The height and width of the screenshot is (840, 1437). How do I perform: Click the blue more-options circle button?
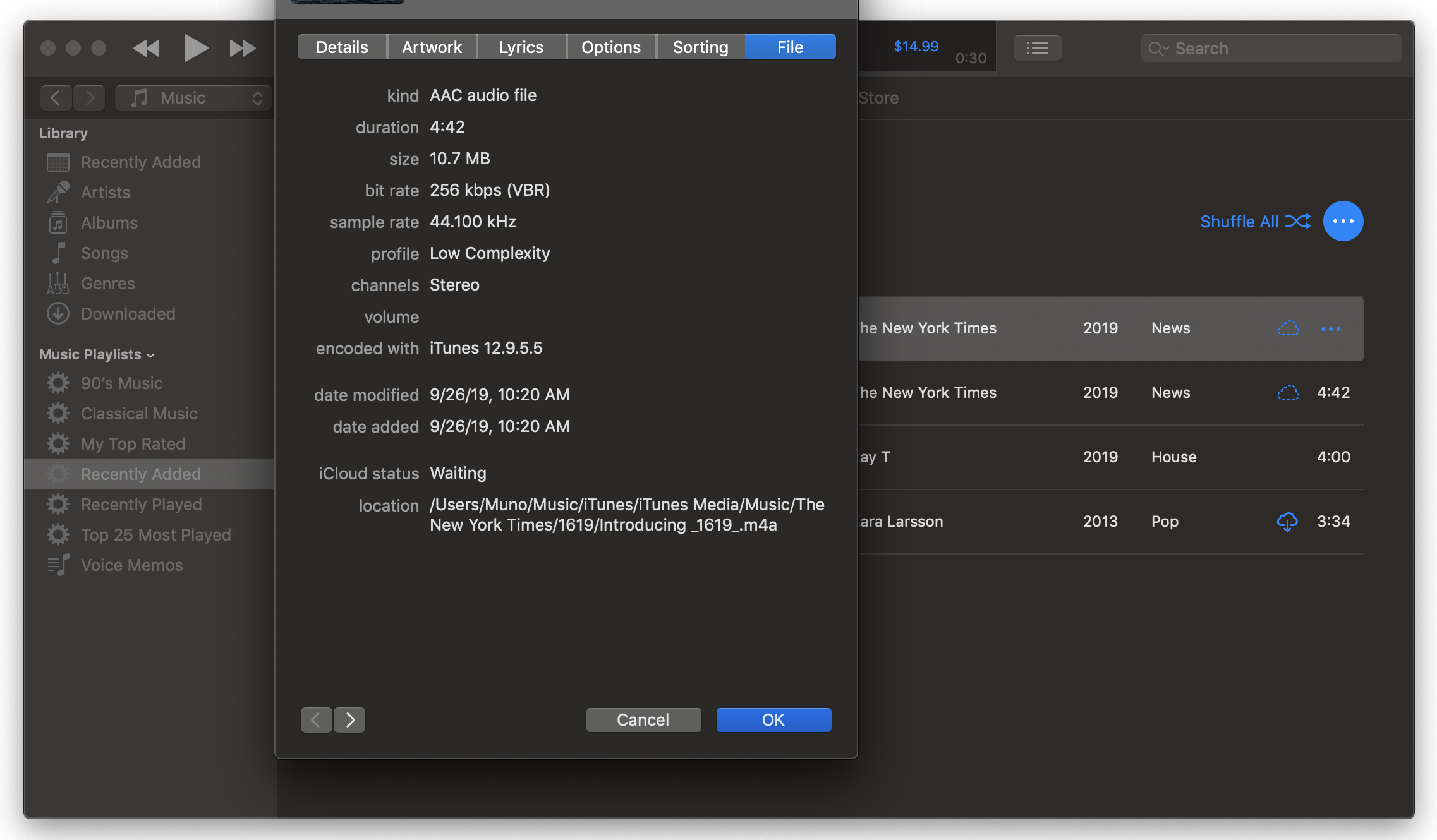pos(1343,221)
